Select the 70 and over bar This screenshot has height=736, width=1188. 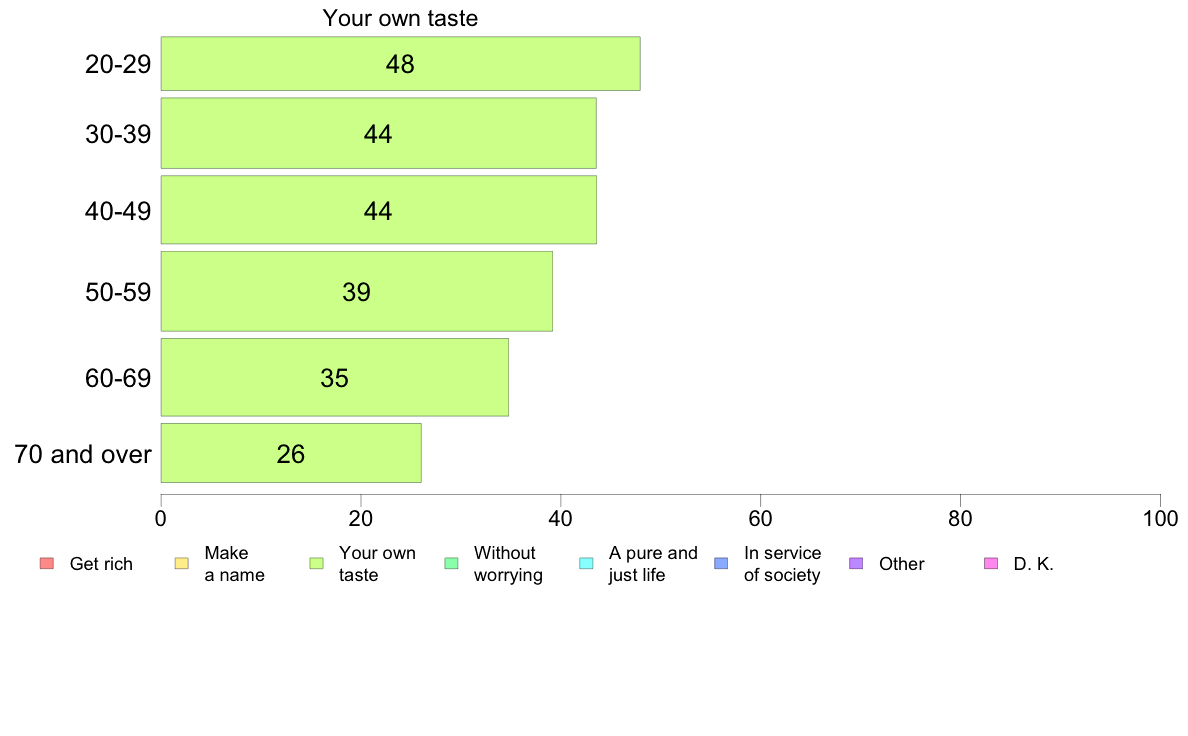[x=291, y=453]
